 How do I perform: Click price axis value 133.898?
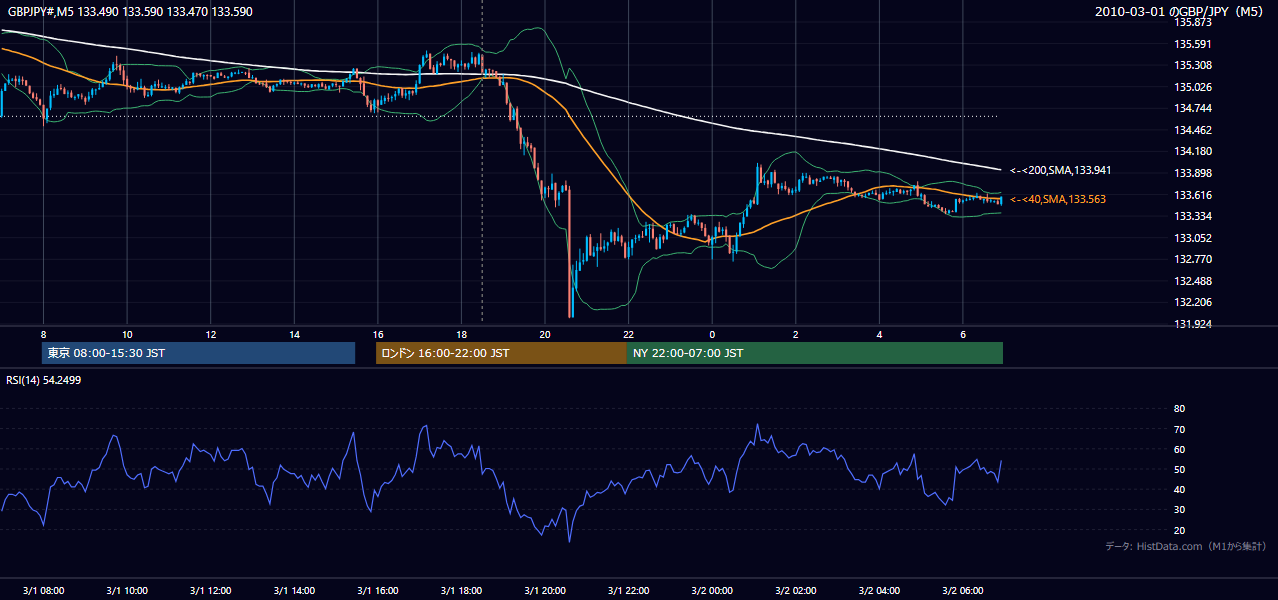click(x=1192, y=173)
